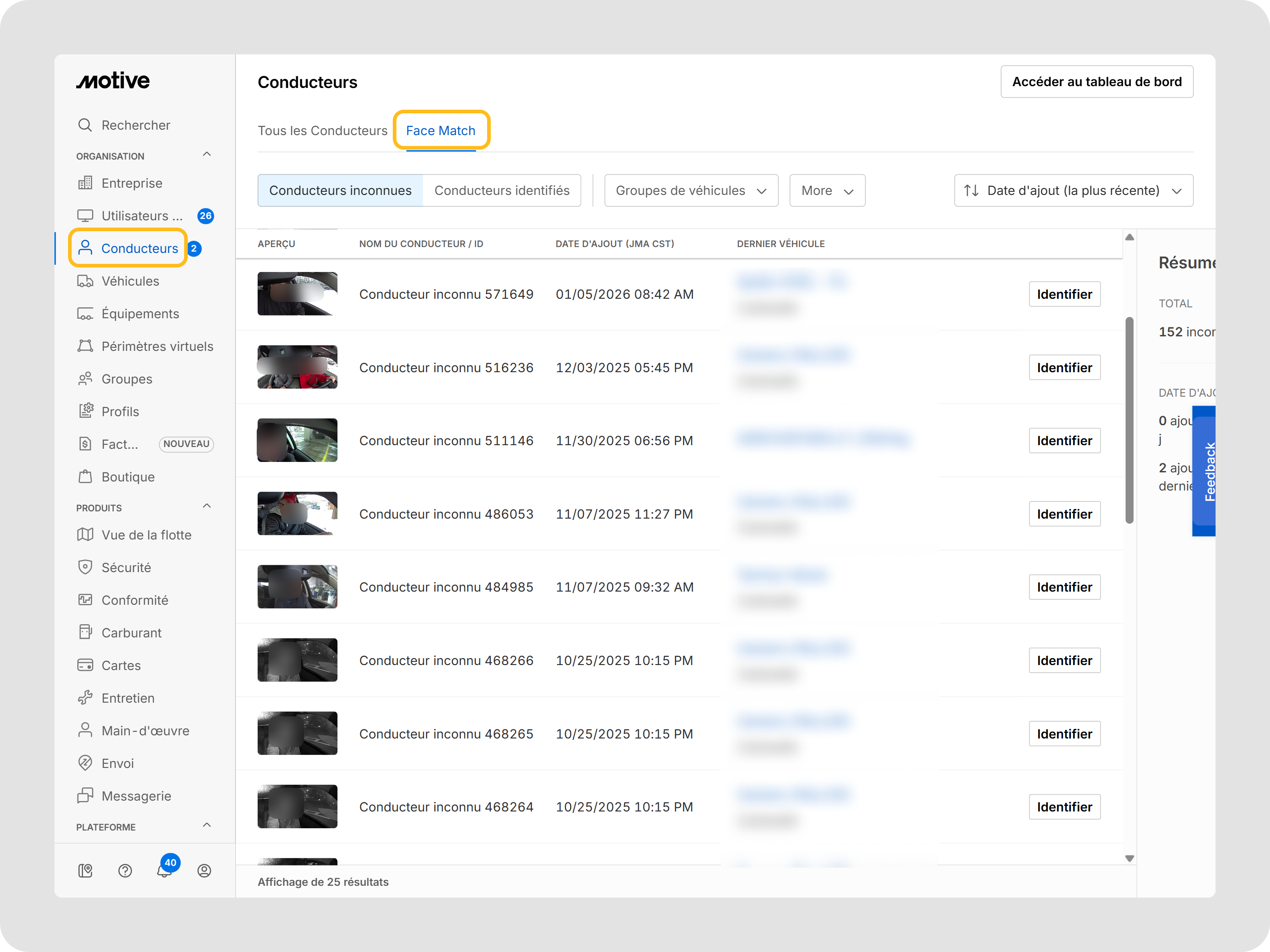Image resolution: width=1270 pixels, height=952 pixels.
Task: Expand the More filter dropdown
Action: (x=827, y=190)
